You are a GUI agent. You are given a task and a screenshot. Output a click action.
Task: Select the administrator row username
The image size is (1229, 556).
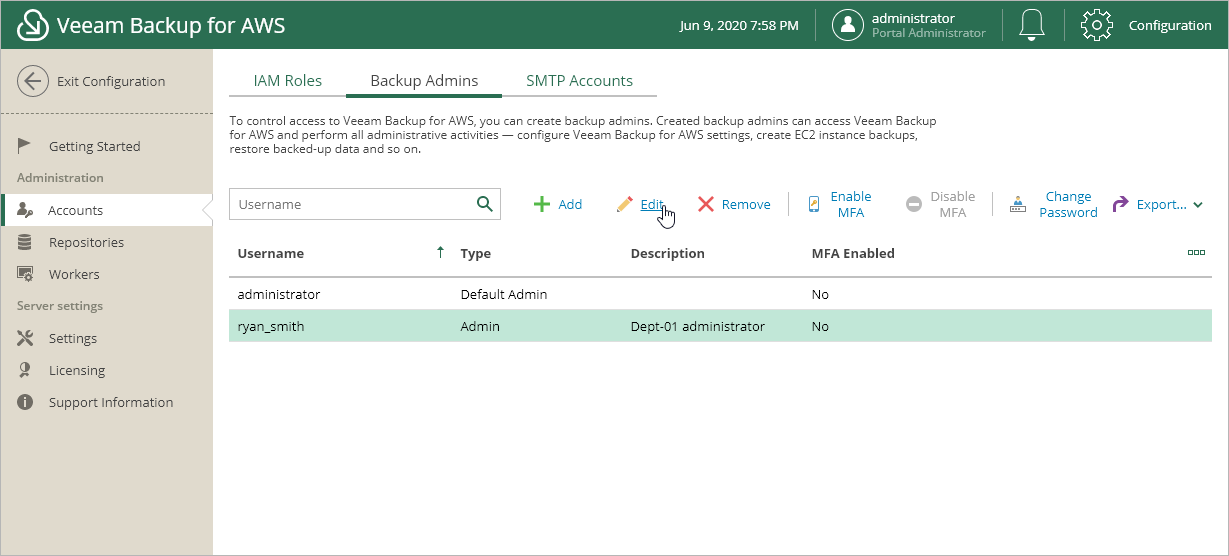pos(279,294)
